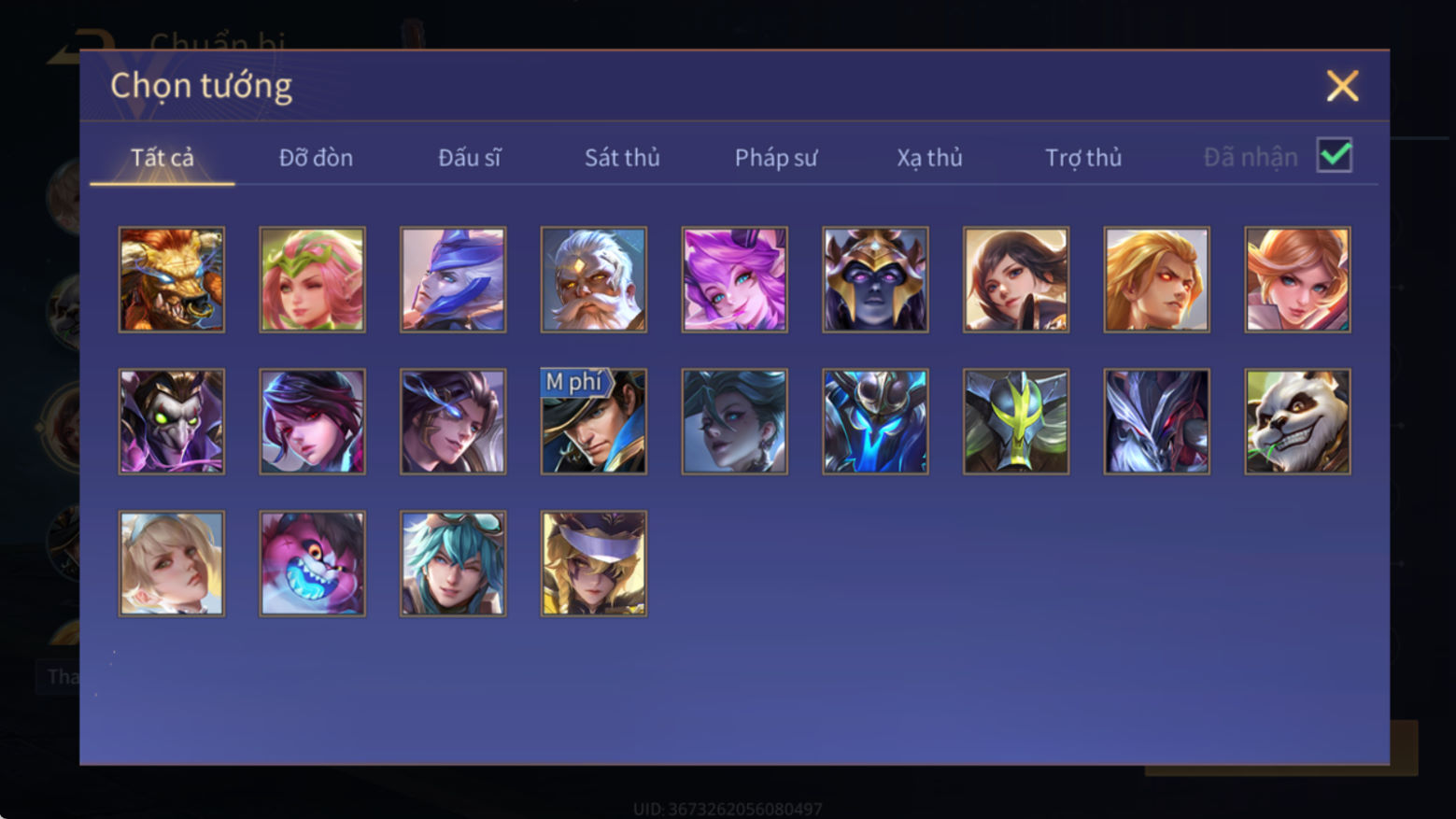Choose the white-bearded old man hero

click(x=594, y=279)
